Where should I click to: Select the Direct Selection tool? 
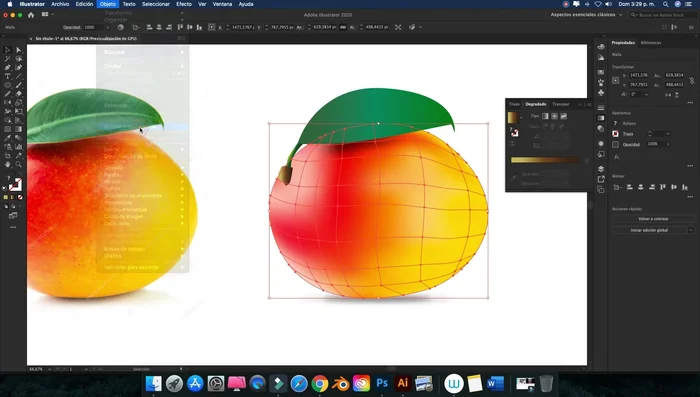click(x=18, y=50)
